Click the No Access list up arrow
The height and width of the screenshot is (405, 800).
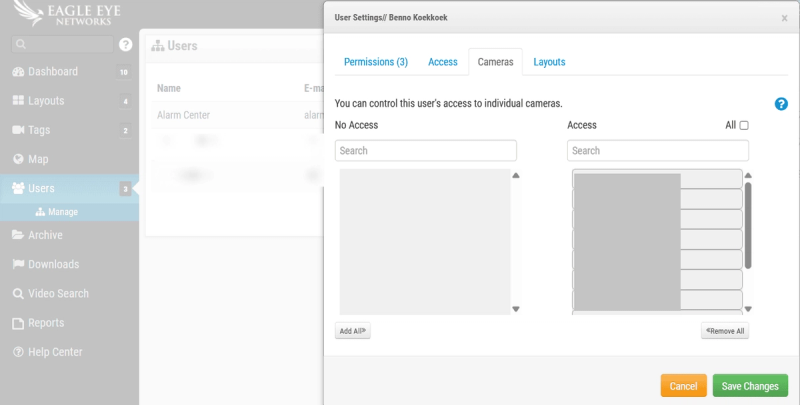click(516, 175)
